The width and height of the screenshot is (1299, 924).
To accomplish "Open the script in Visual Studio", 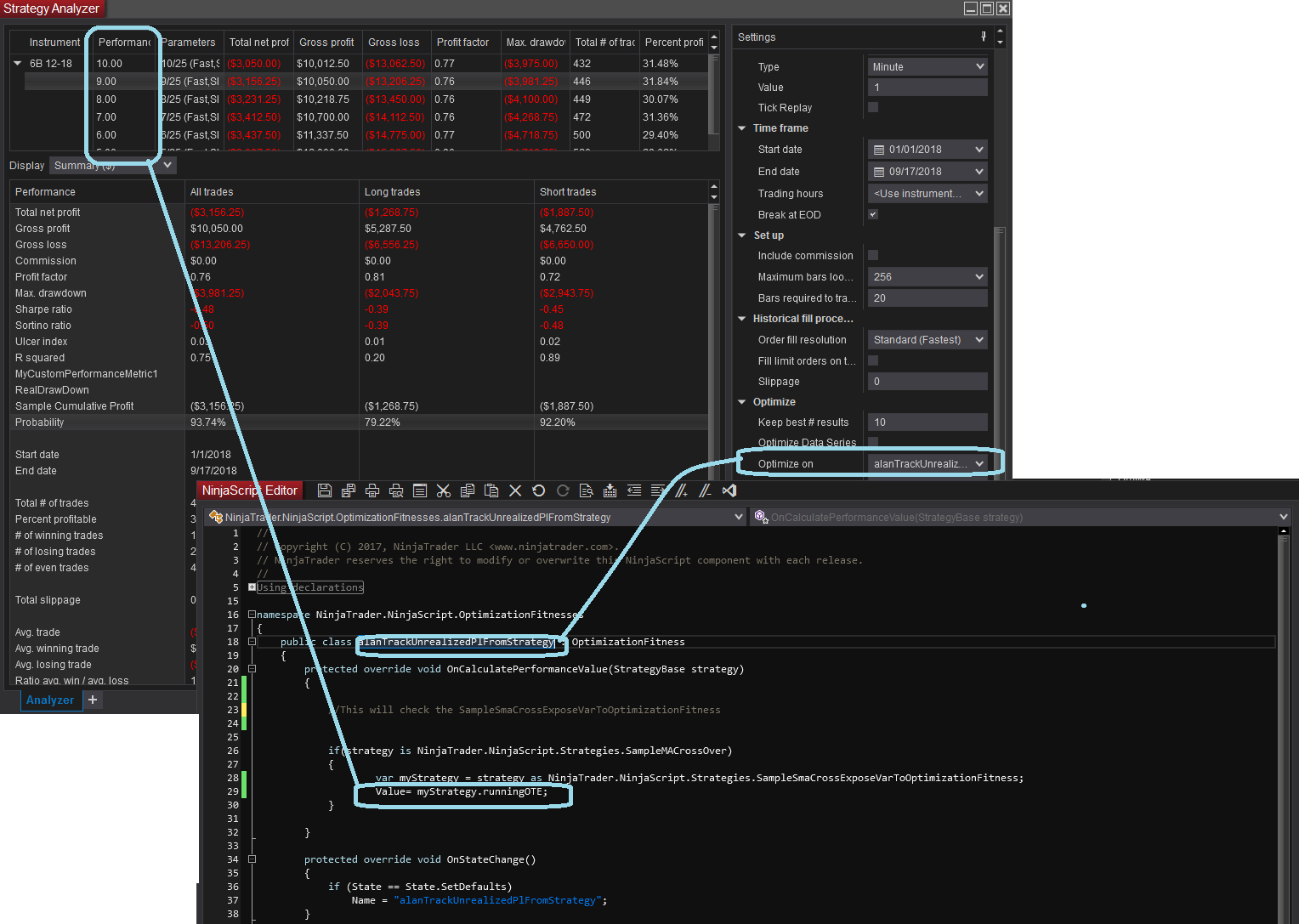I will pyautogui.click(x=729, y=490).
